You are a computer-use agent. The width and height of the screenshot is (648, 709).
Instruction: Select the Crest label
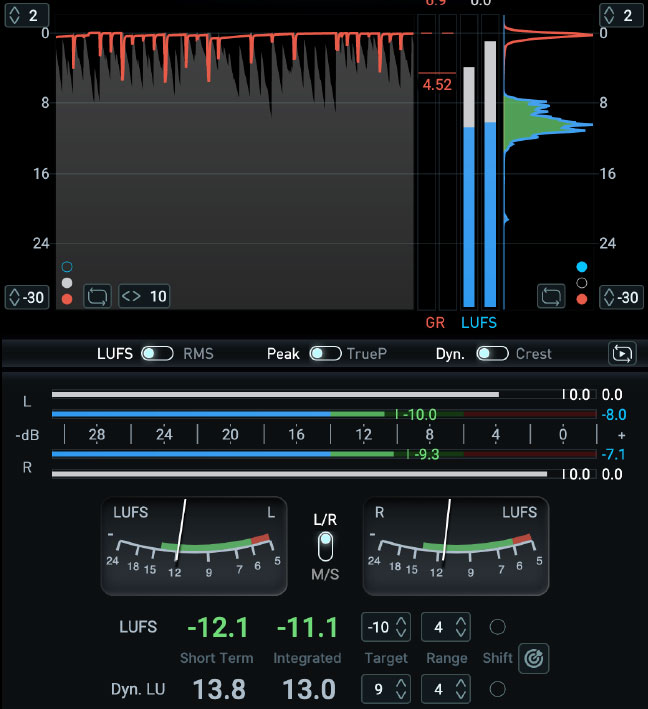point(534,354)
